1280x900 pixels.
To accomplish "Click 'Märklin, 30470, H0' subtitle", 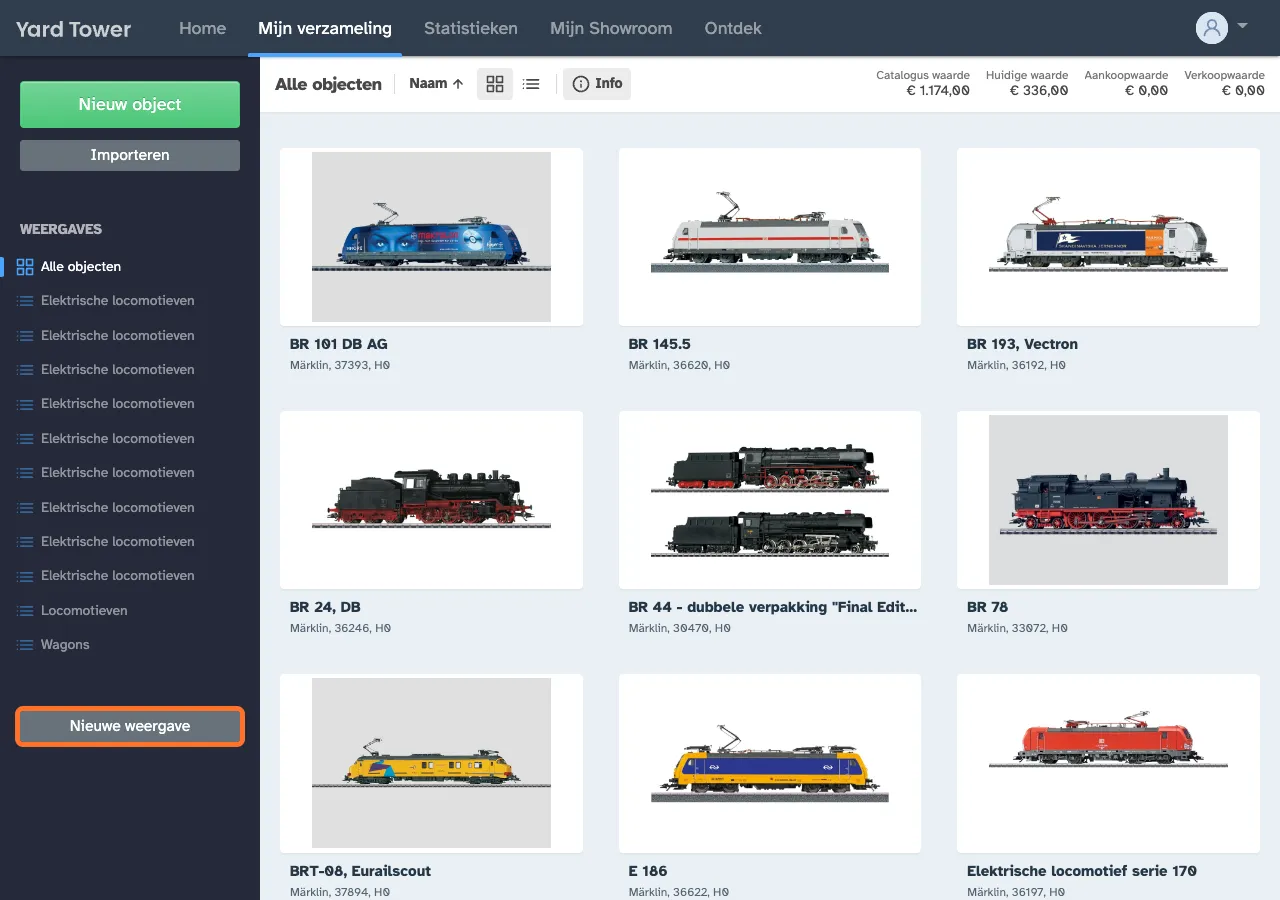I will point(679,629).
